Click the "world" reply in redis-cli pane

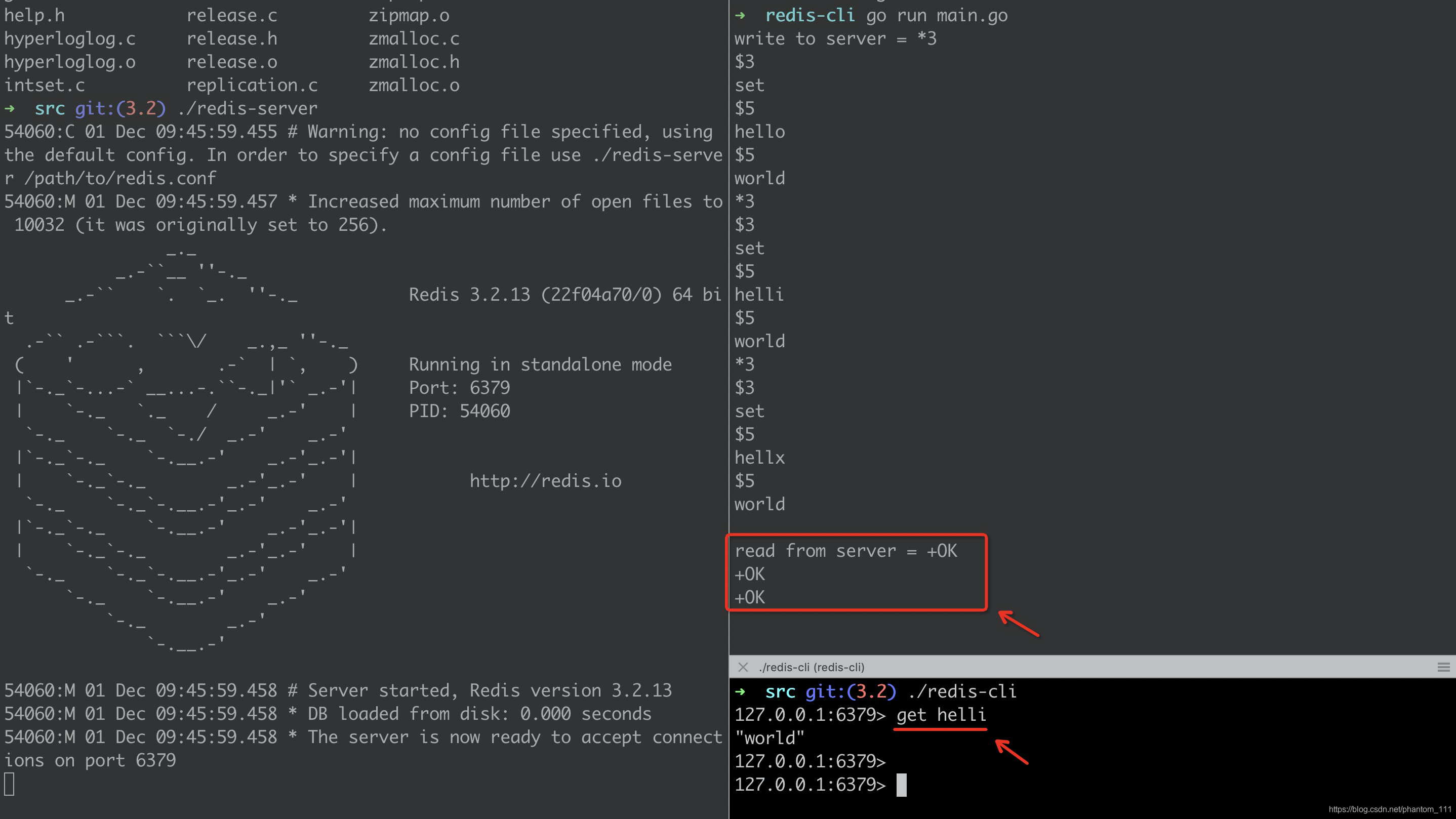(x=770, y=738)
